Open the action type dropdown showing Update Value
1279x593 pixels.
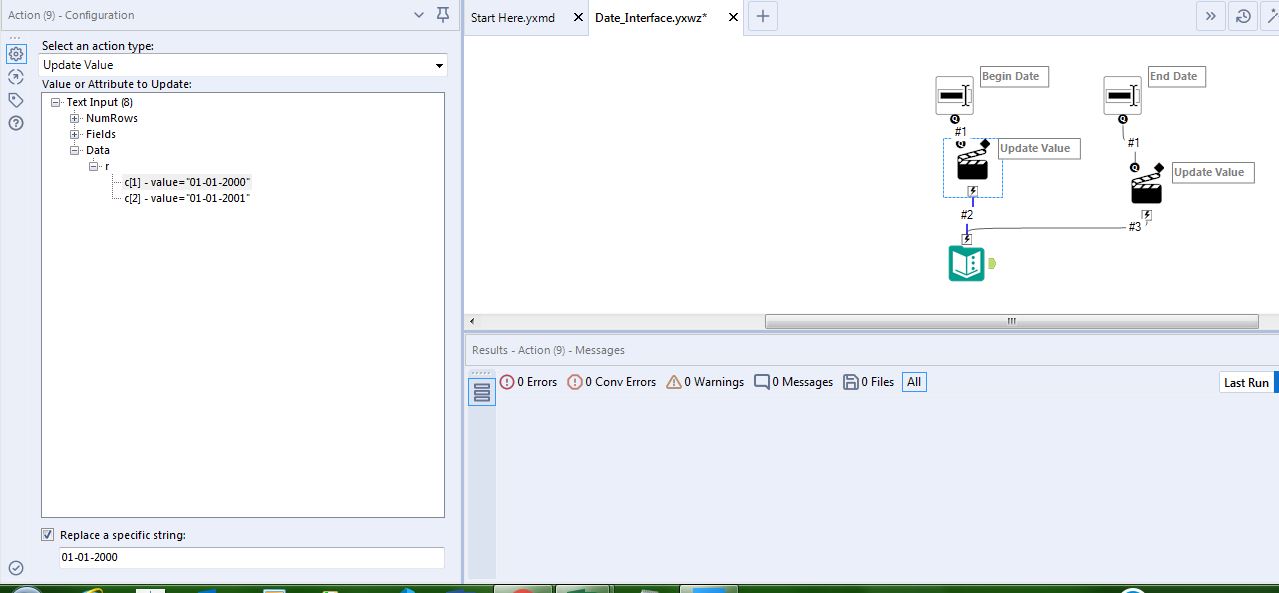click(438, 64)
